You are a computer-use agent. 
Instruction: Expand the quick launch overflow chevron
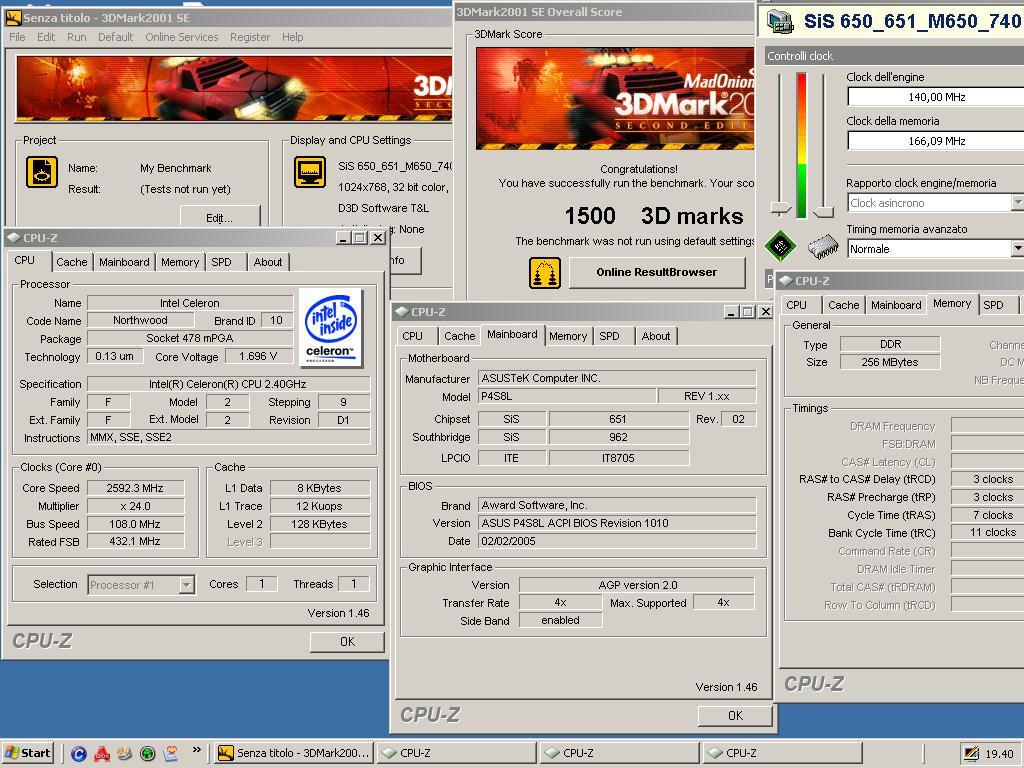[196, 750]
